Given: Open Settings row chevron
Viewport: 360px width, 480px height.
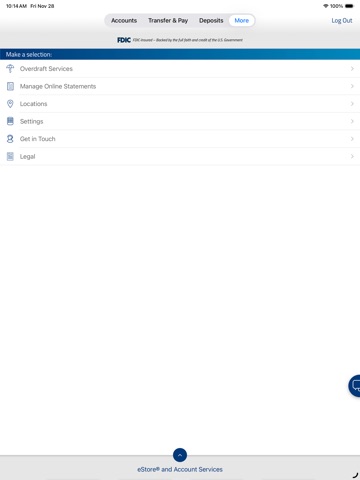Looking at the screenshot, I should pyautogui.click(x=352, y=121).
